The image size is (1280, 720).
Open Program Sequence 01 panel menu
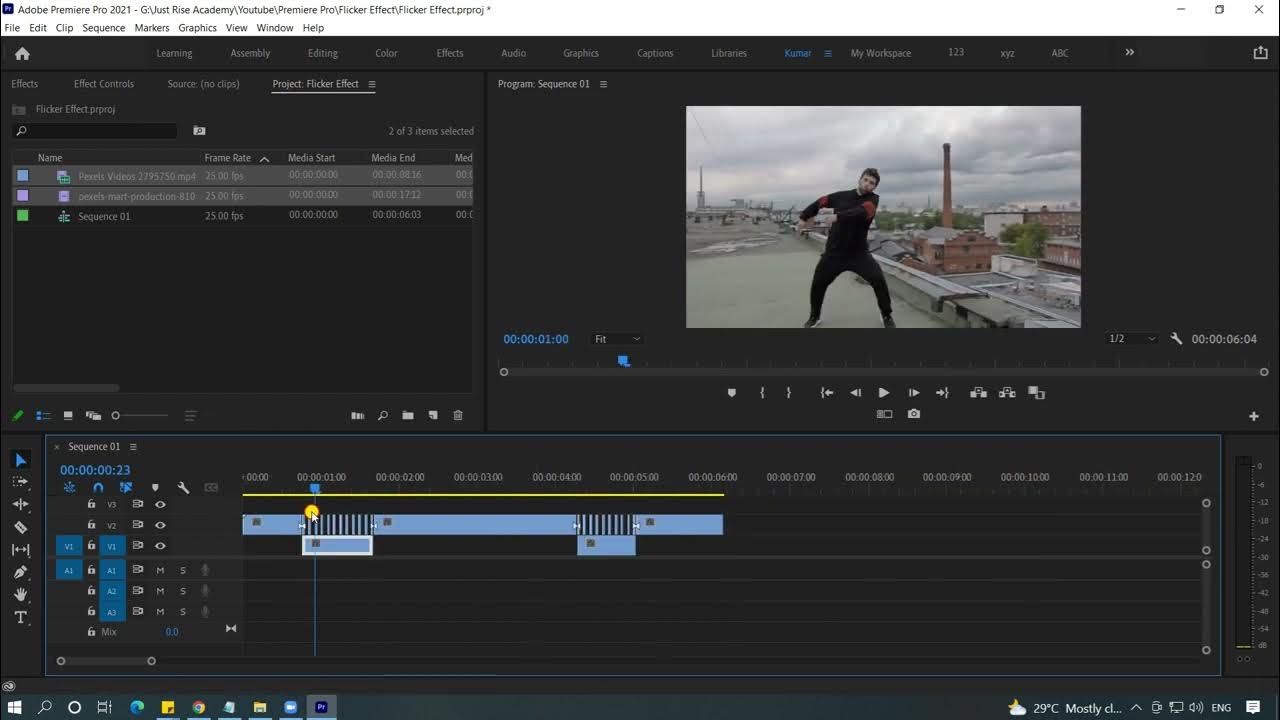tap(603, 84)
